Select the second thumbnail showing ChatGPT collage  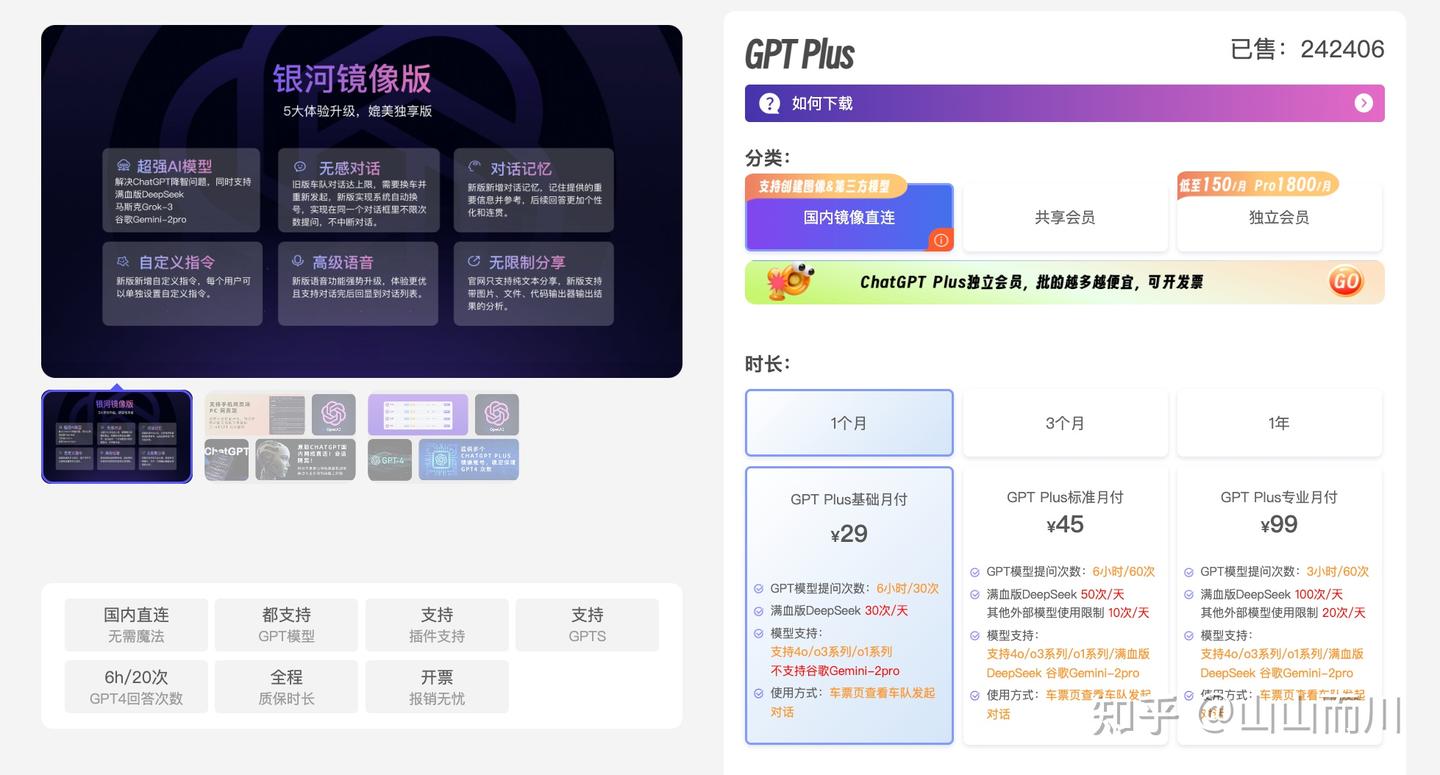tap(280, 436)
